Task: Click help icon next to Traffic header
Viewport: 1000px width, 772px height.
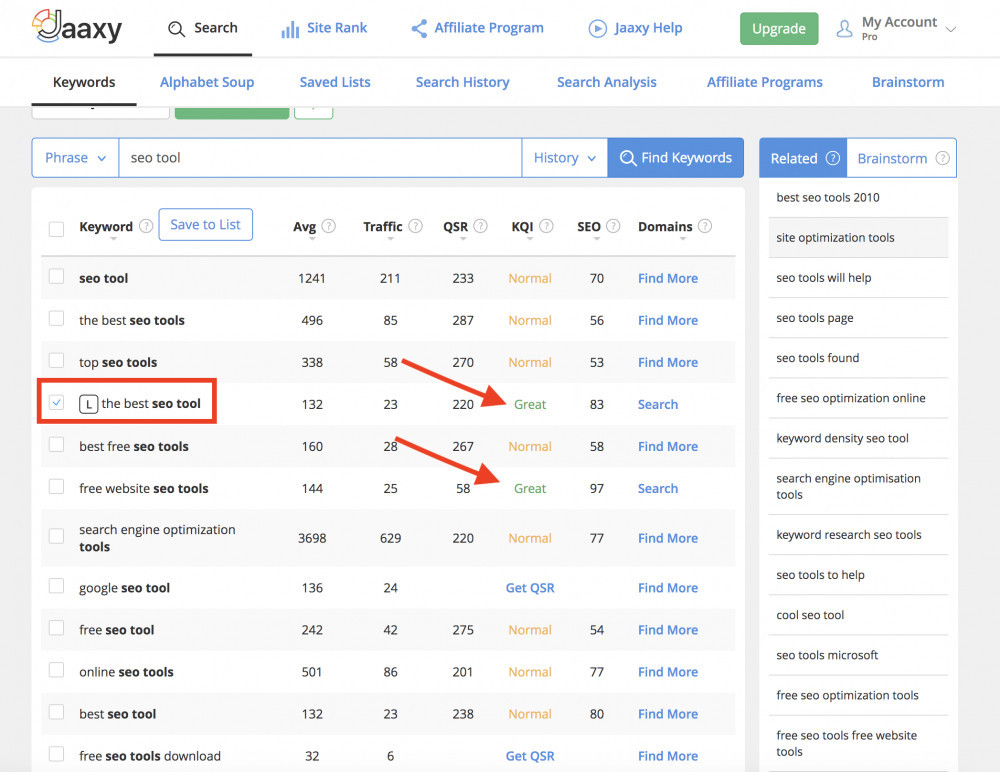Action: coord(415,226)
